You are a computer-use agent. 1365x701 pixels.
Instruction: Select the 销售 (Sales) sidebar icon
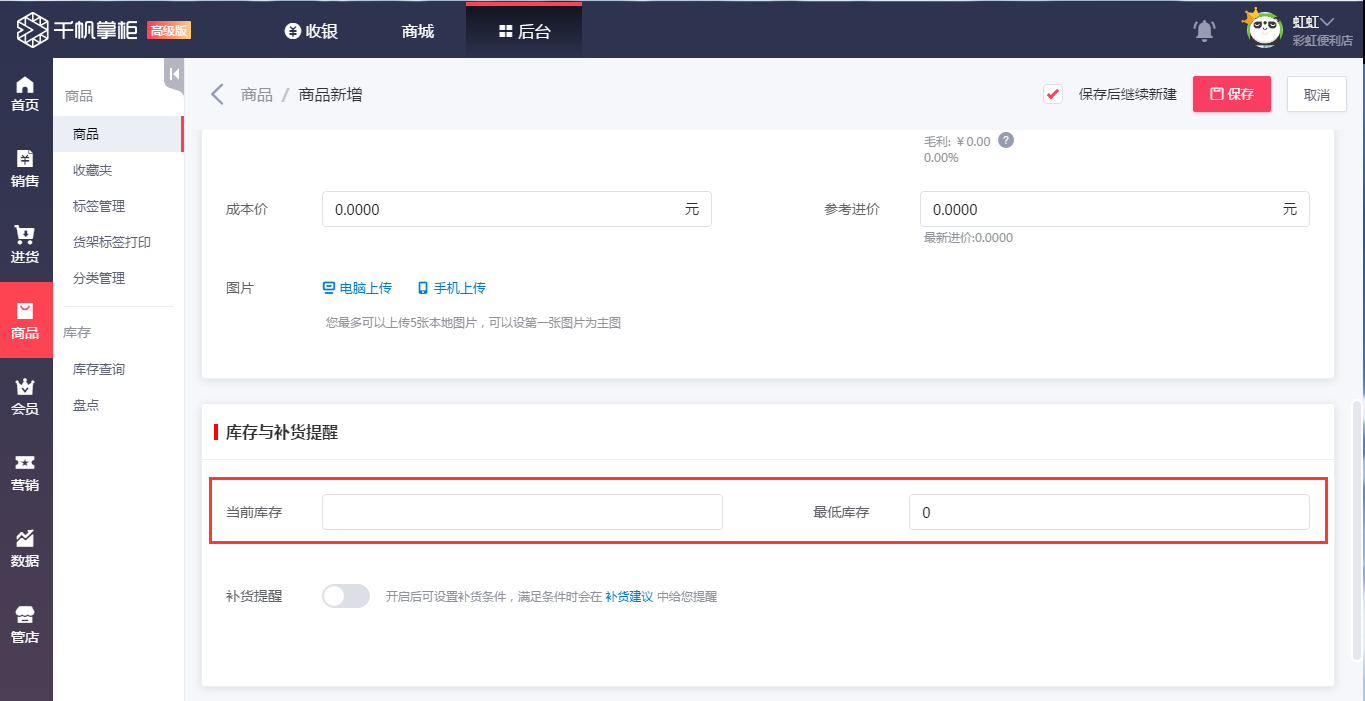[x=26, y=168]
